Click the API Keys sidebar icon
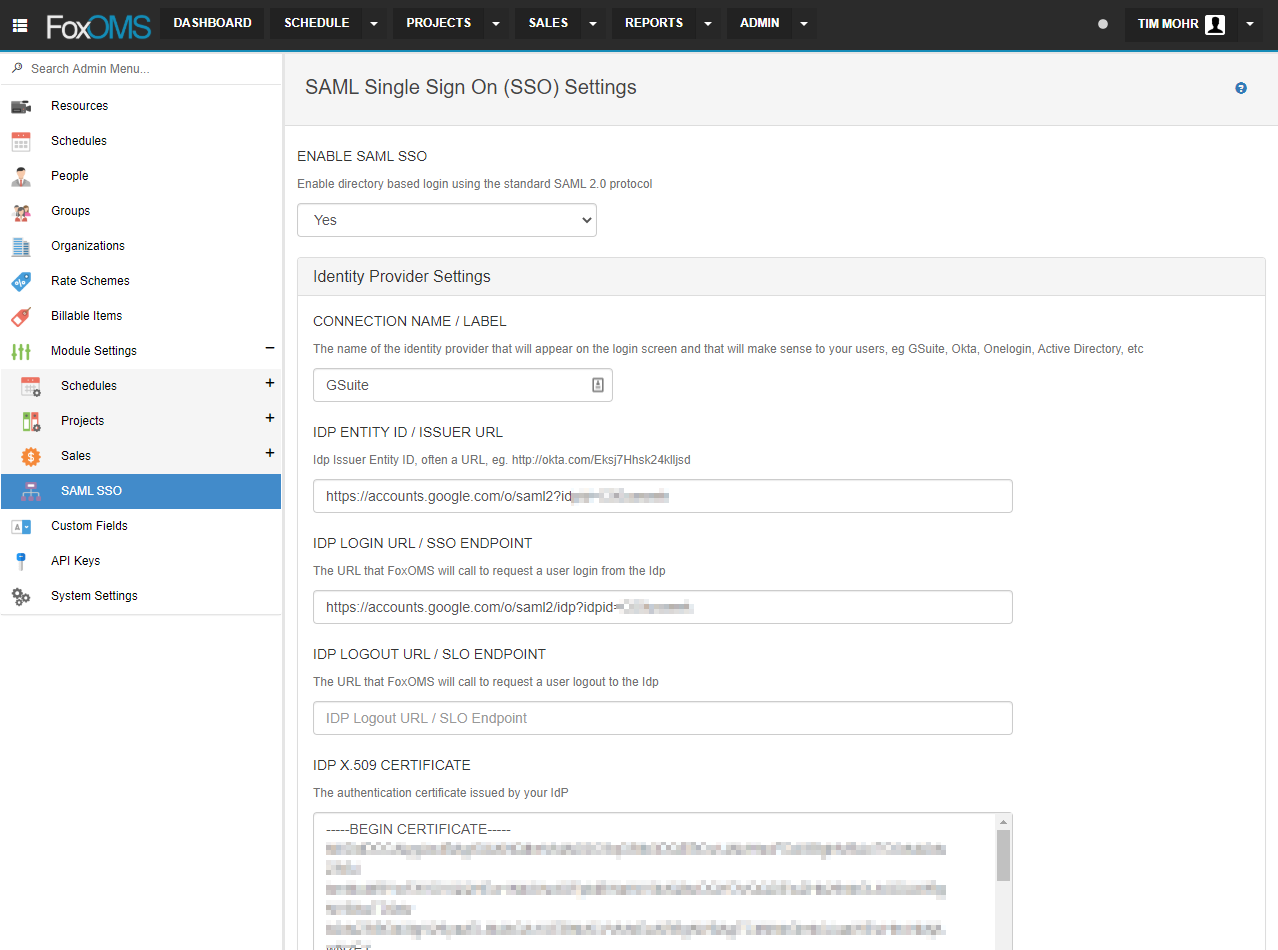1278x950 pixels. (x=22, y=560)
